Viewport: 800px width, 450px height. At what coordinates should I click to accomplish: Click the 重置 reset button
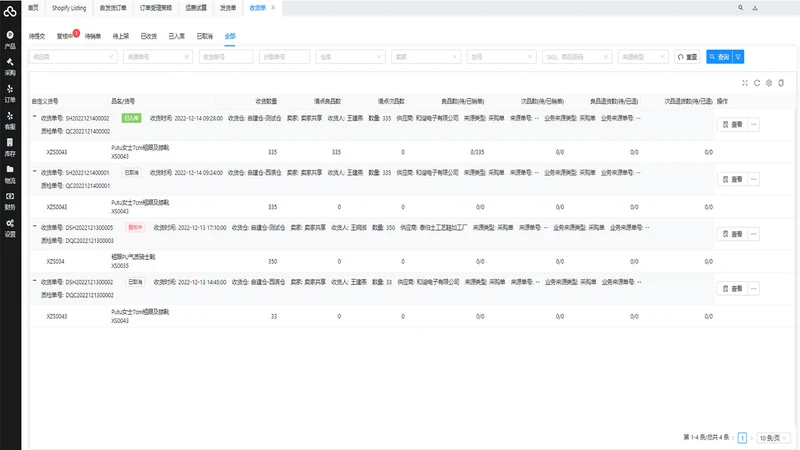coord(687,57)
